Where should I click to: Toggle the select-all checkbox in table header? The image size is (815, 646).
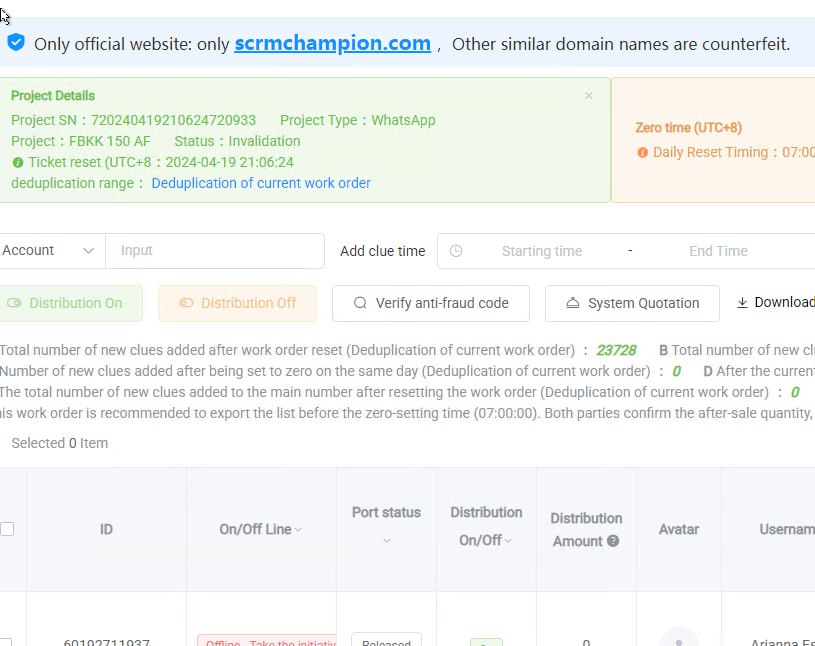[7, 529]
